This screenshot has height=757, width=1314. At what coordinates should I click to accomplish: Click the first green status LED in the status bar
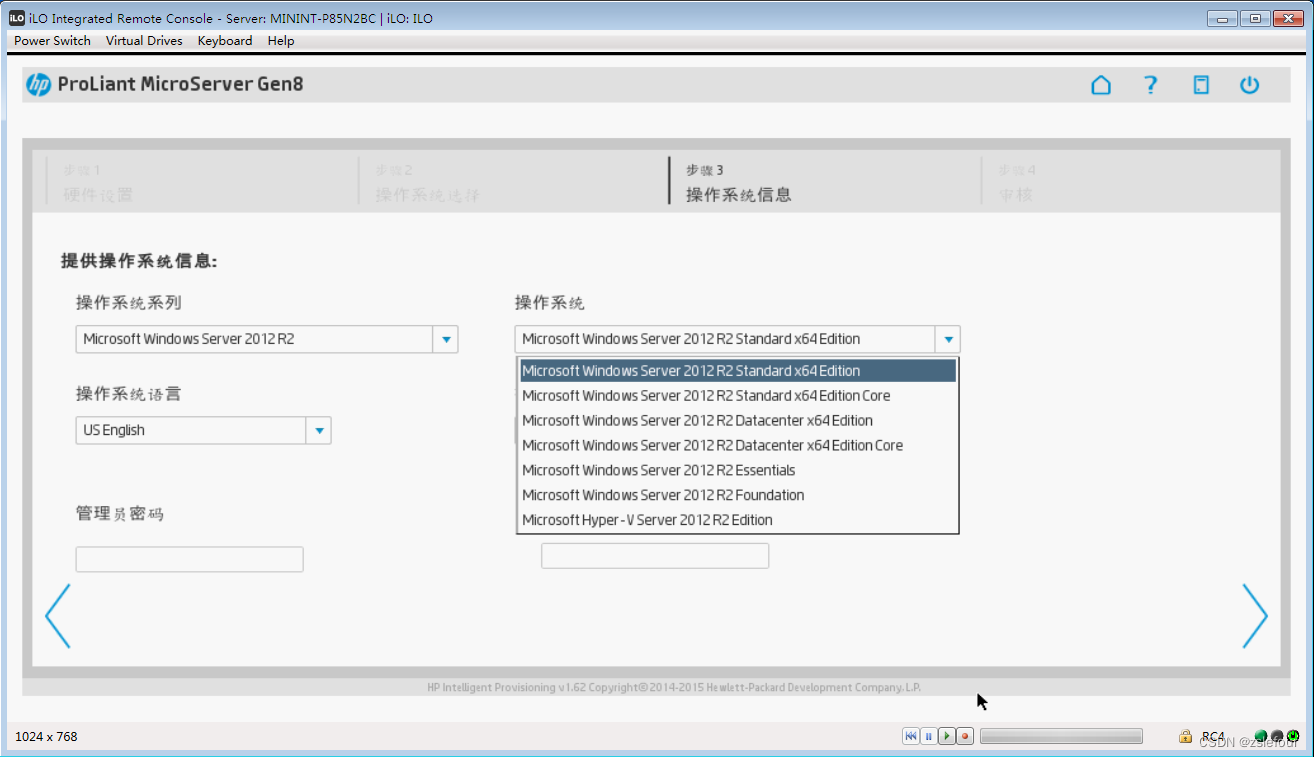pyautogui.click(x=1261, y=736)
